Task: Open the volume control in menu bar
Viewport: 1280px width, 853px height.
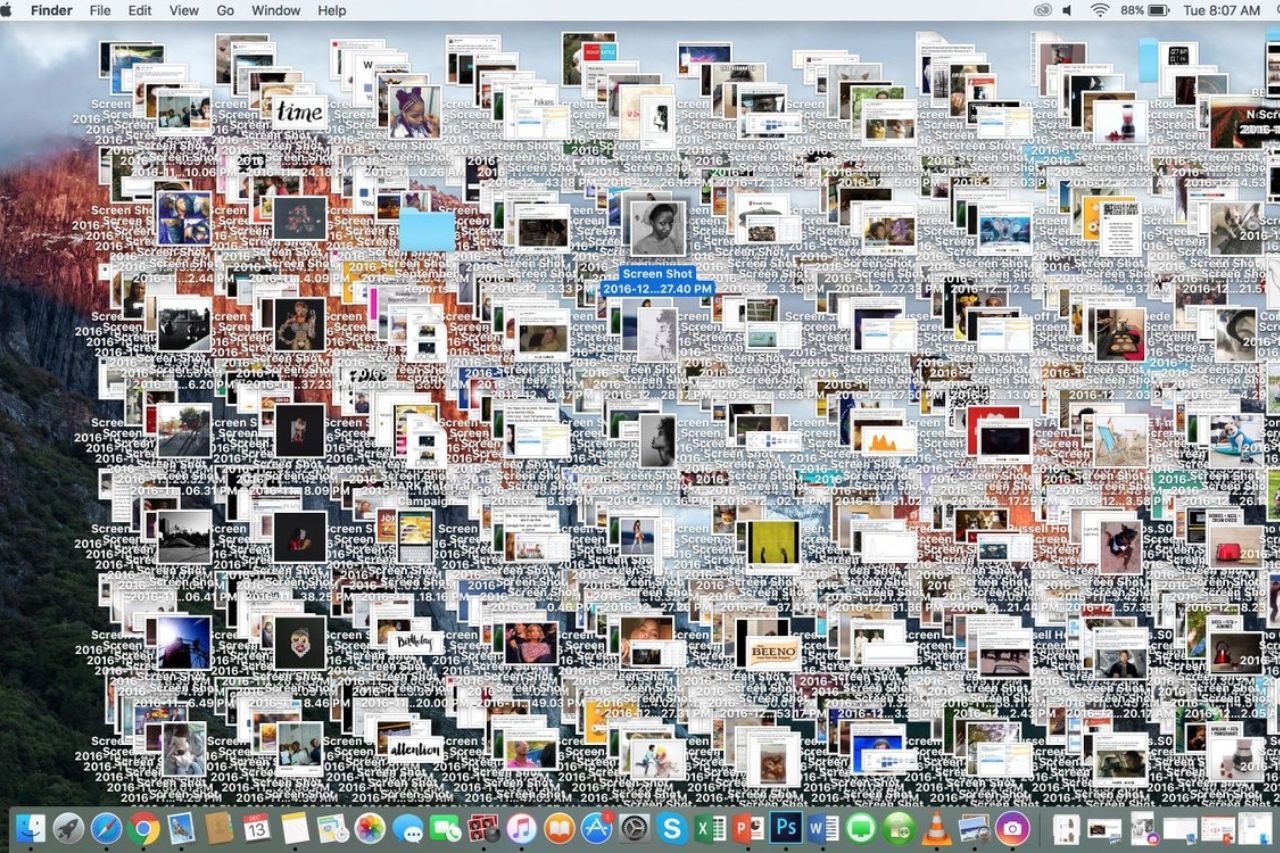Action: click(1067, 10)
